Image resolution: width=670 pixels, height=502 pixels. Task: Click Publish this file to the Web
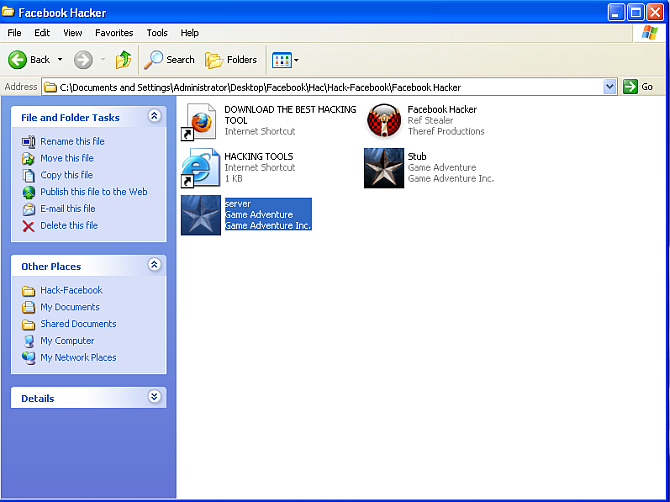pyautogui.click(x=94, y=192)
